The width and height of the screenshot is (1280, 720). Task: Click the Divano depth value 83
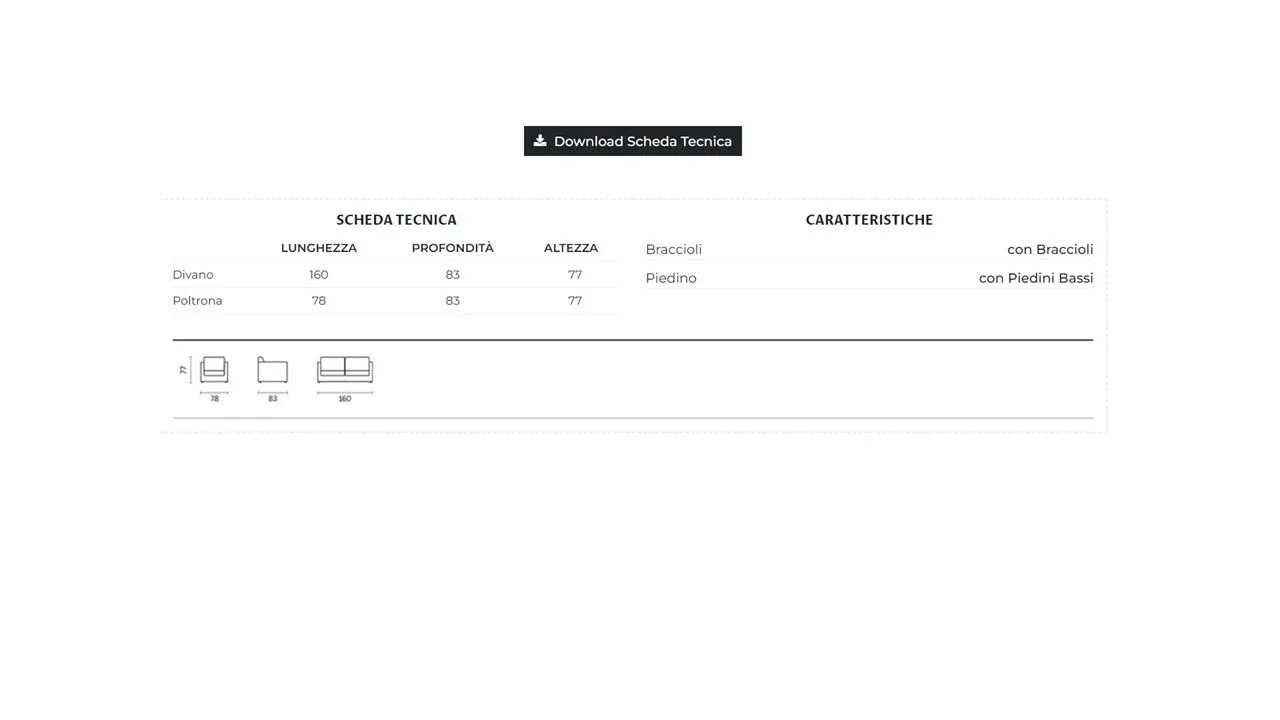pos(453,275)
